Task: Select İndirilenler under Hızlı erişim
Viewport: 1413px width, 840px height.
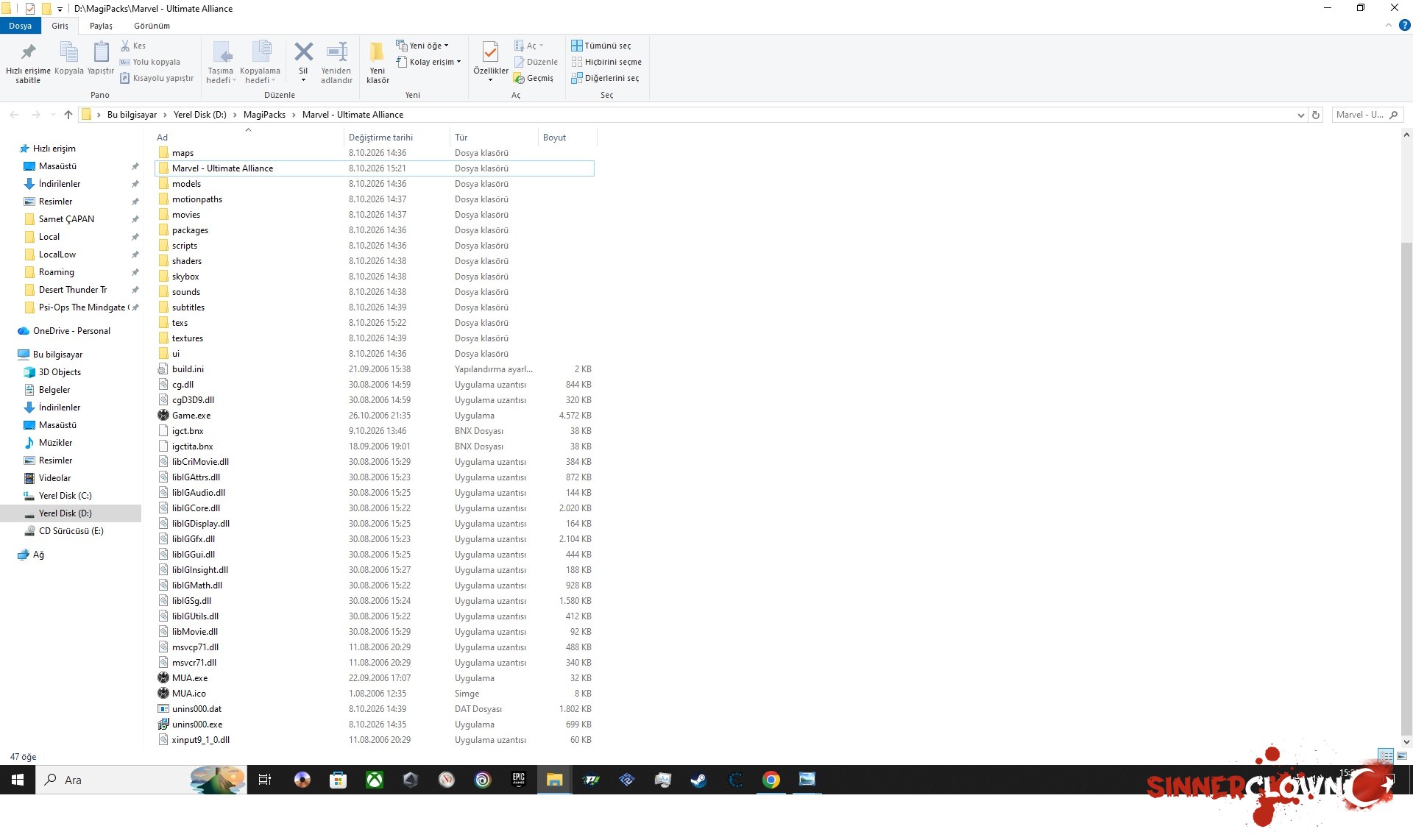Action: tap(60, 184)
